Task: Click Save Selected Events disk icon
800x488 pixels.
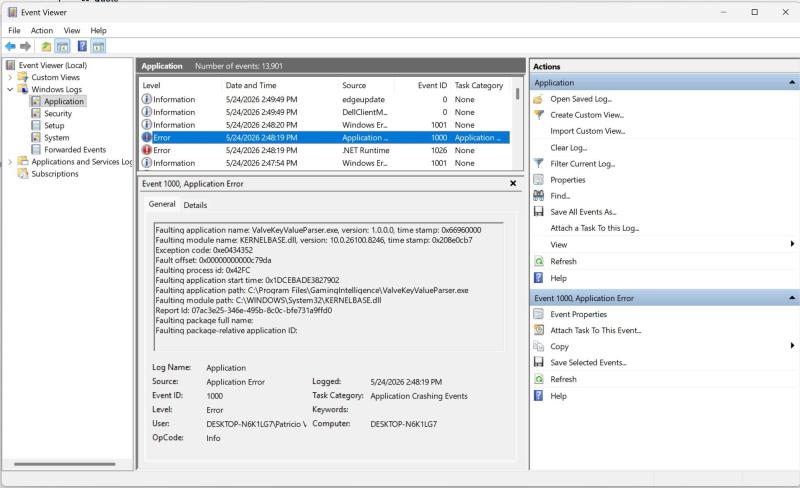Action: point(538,362)
